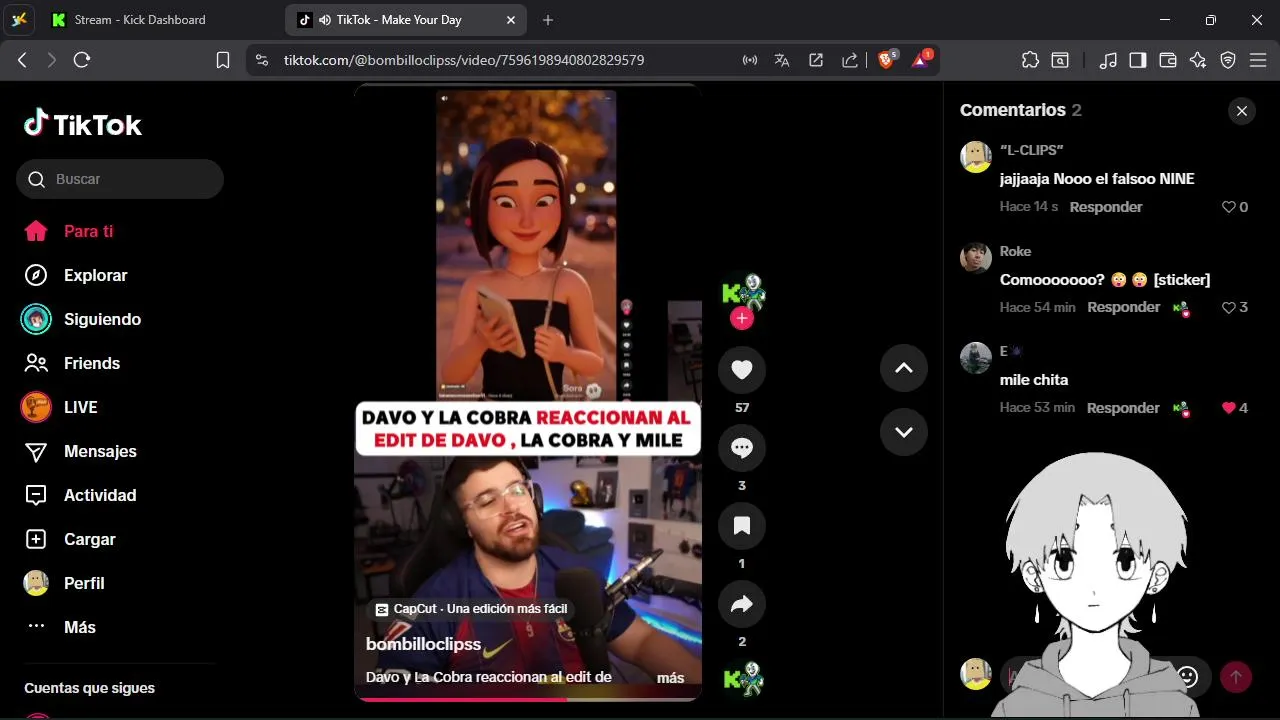Go back with the browser back arrow
Image resolution: width=1280 pixels, height=720 pixels.
22,60
